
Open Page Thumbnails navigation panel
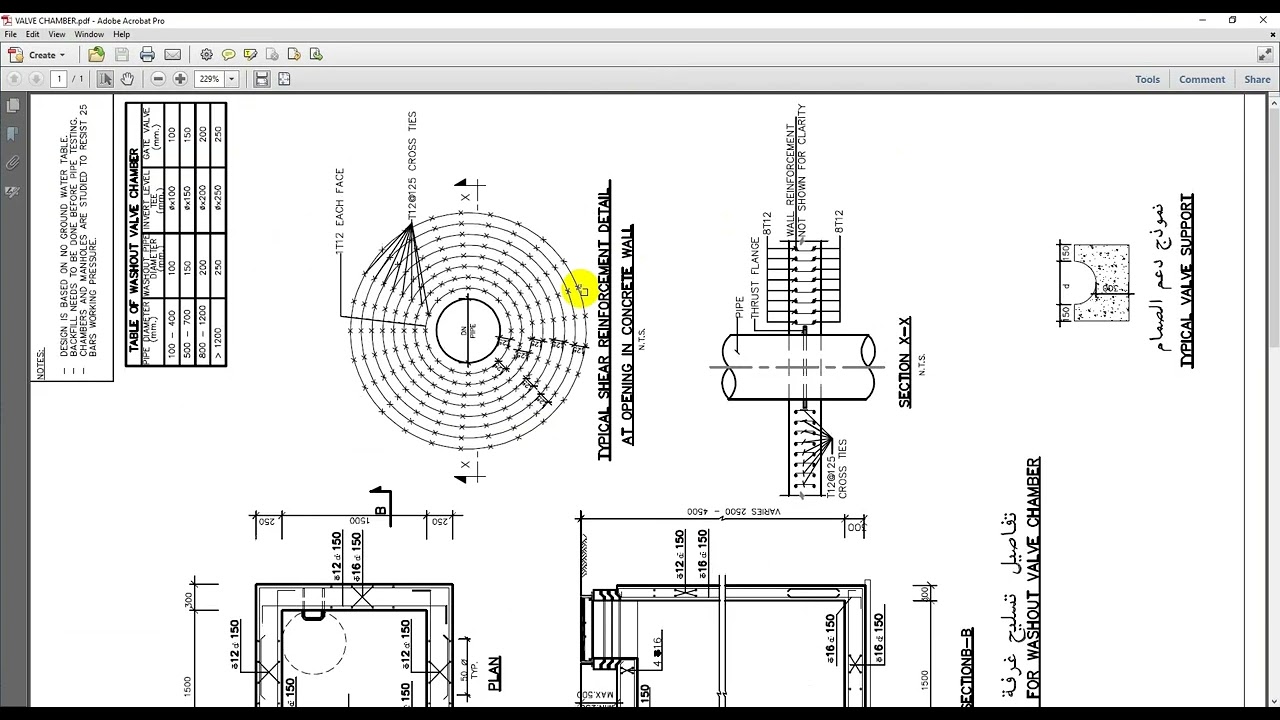13,105
